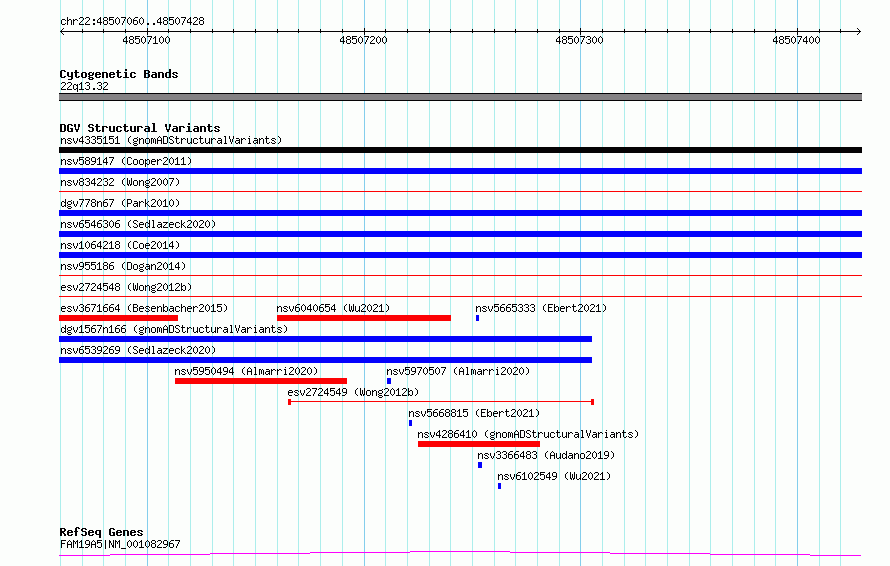
Task: Click the small blue nsv6102549 marker
Action: tap(499, 486)
